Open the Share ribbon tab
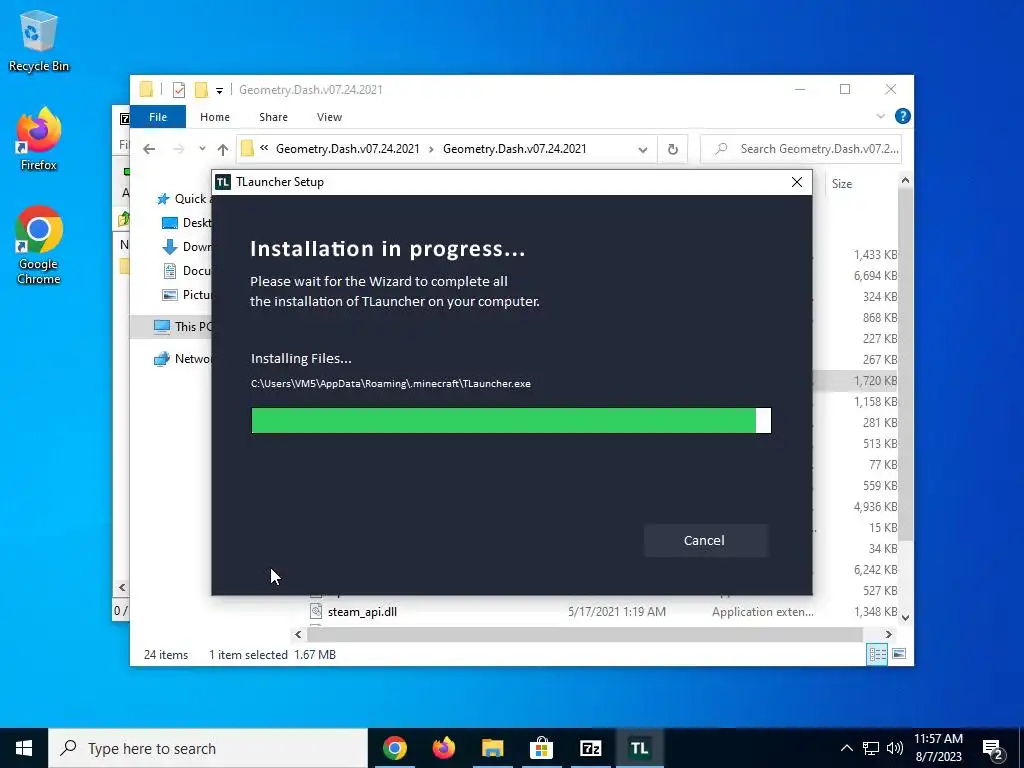This screenshot has height=768, width=1024. pos(273,117)
